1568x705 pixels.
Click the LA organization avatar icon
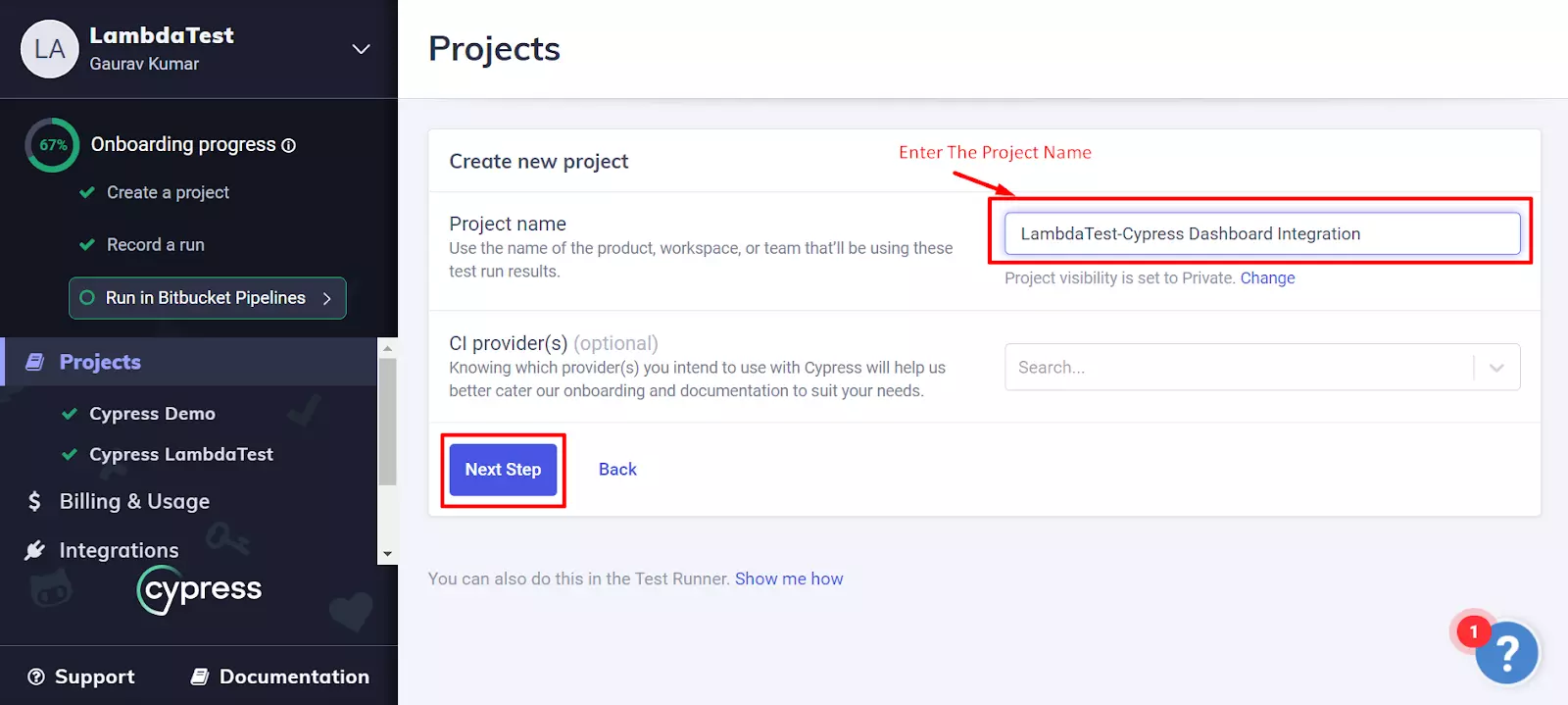(49, 49)
